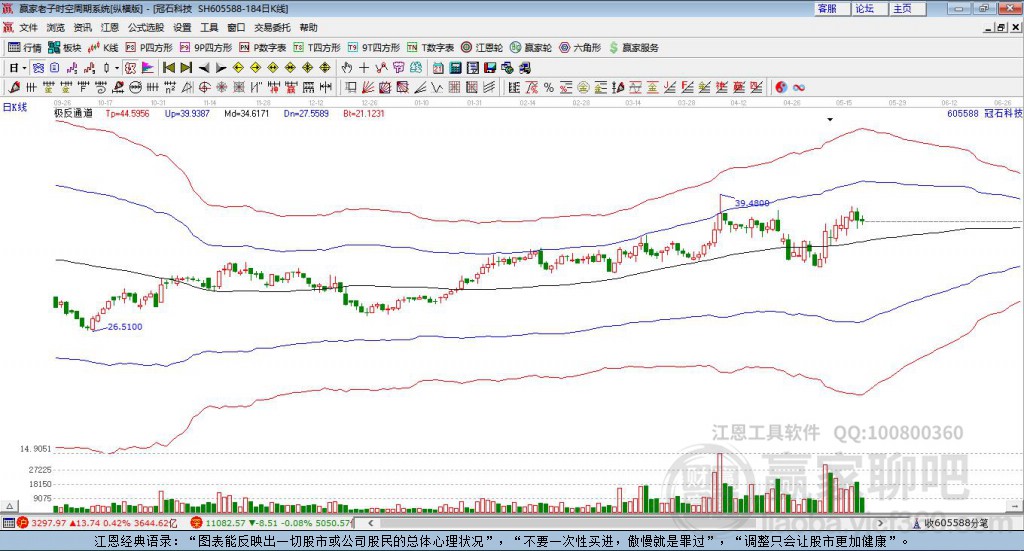Click the black left arrow icon
Viewport: 1024px width, 551px height.
pos(204,68)
